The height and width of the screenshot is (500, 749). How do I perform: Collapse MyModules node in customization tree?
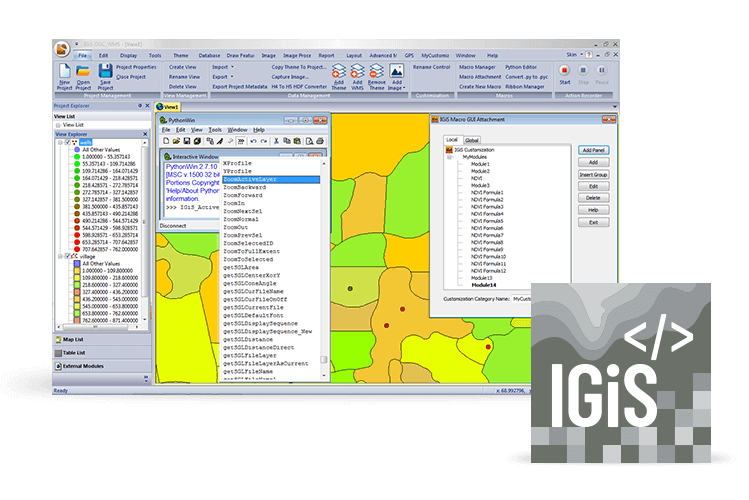(x=450, y=157)
